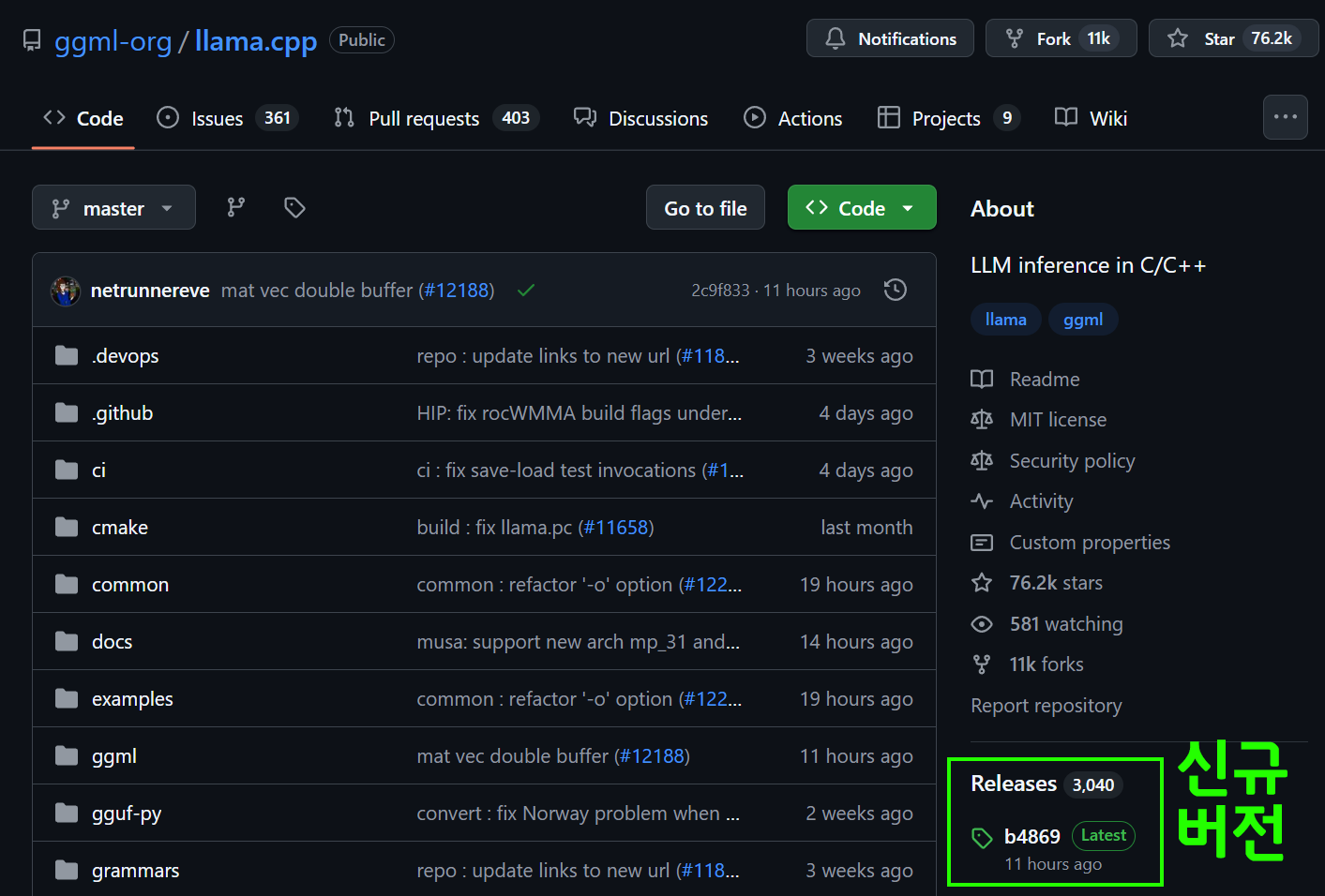1325x896 pixels.
Task: Open the common folder
Action: pos(130,585)
